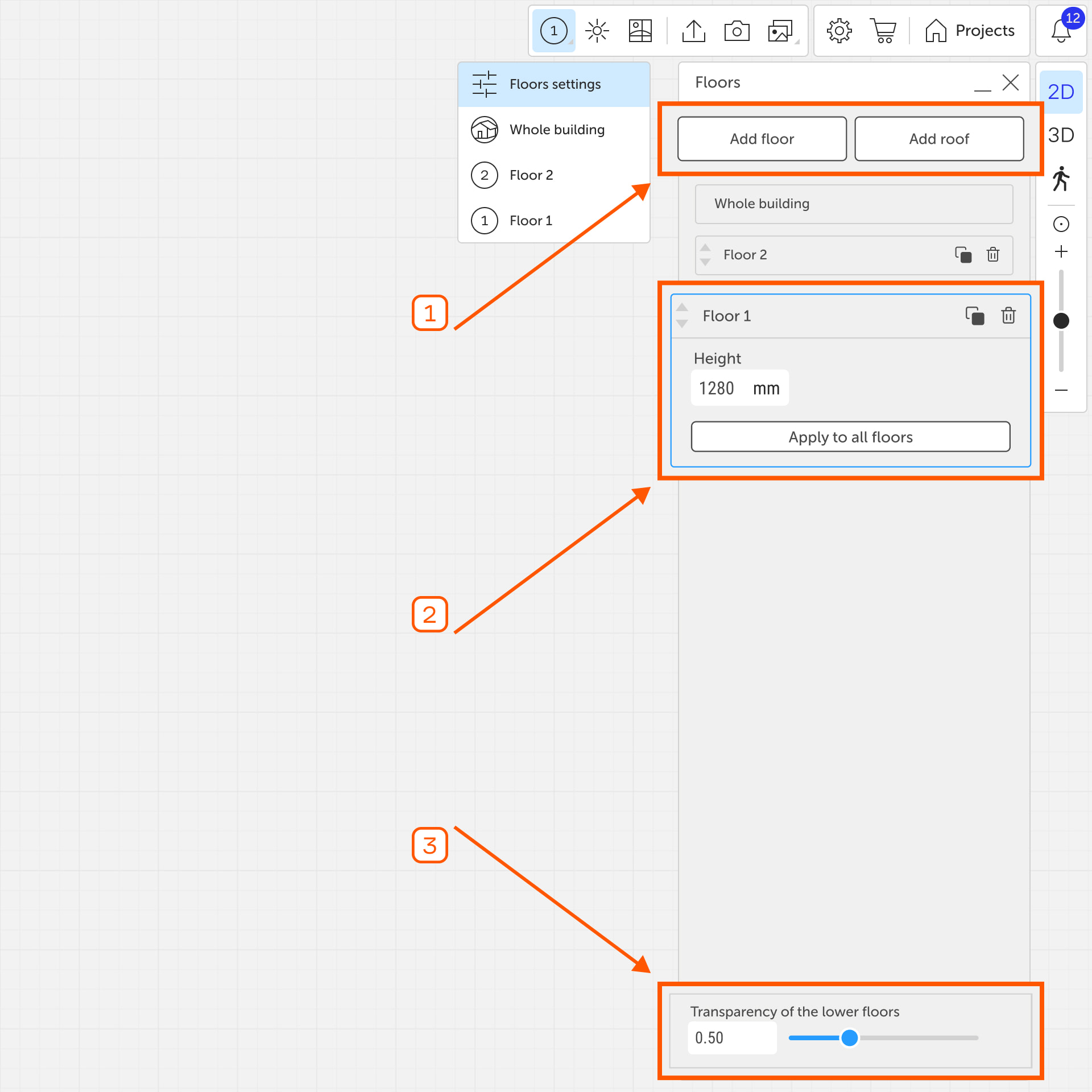Select Whole building in floor menu
Viewport: 1092px width, 1092px height.
click(x=556, y=130)
